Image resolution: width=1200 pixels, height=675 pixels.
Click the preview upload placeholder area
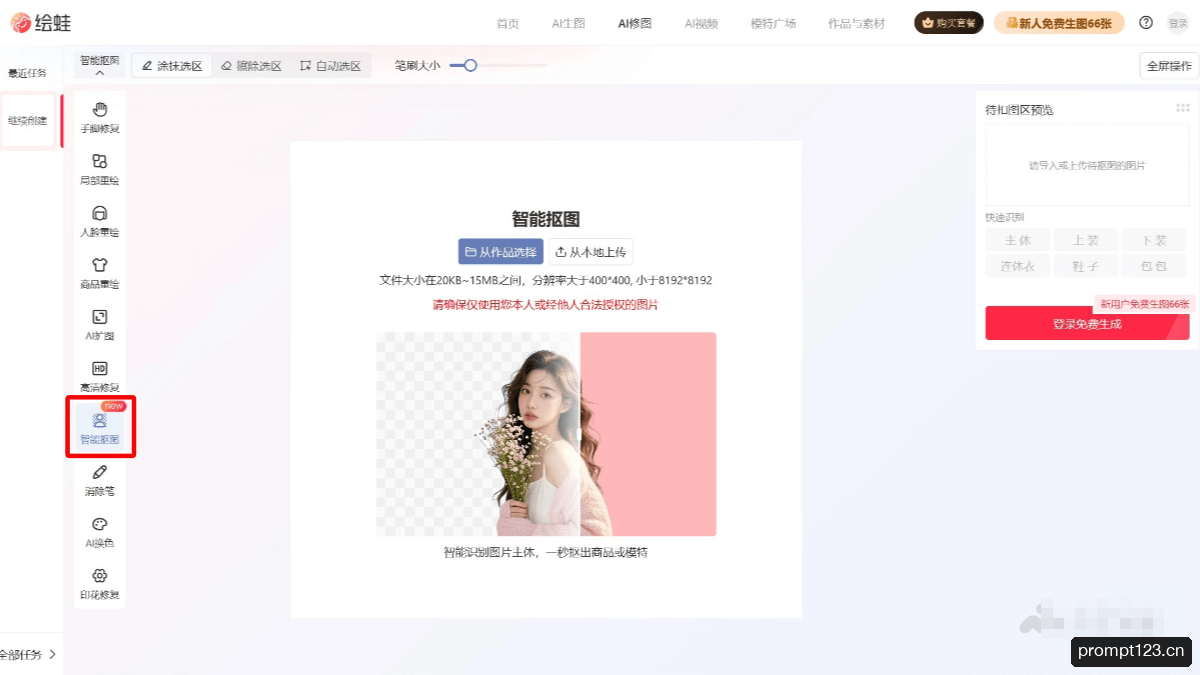click(1087, 165)
